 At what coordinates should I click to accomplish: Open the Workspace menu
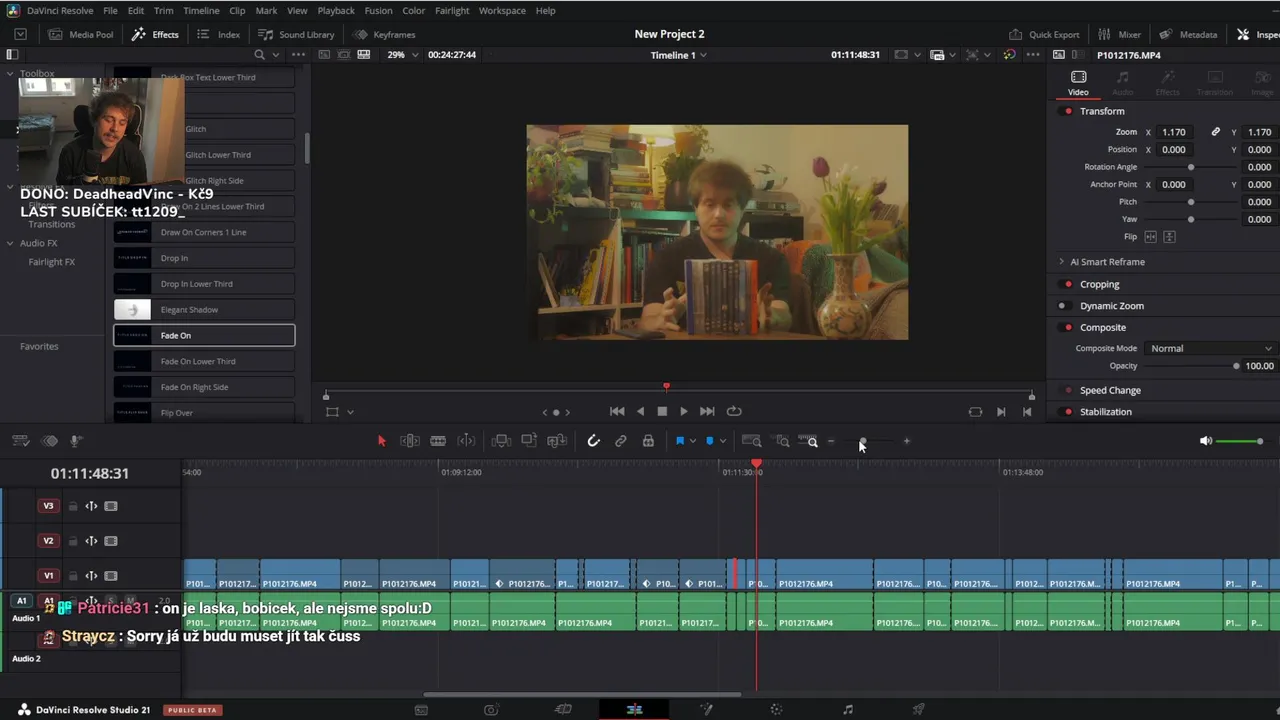point(502,10)
